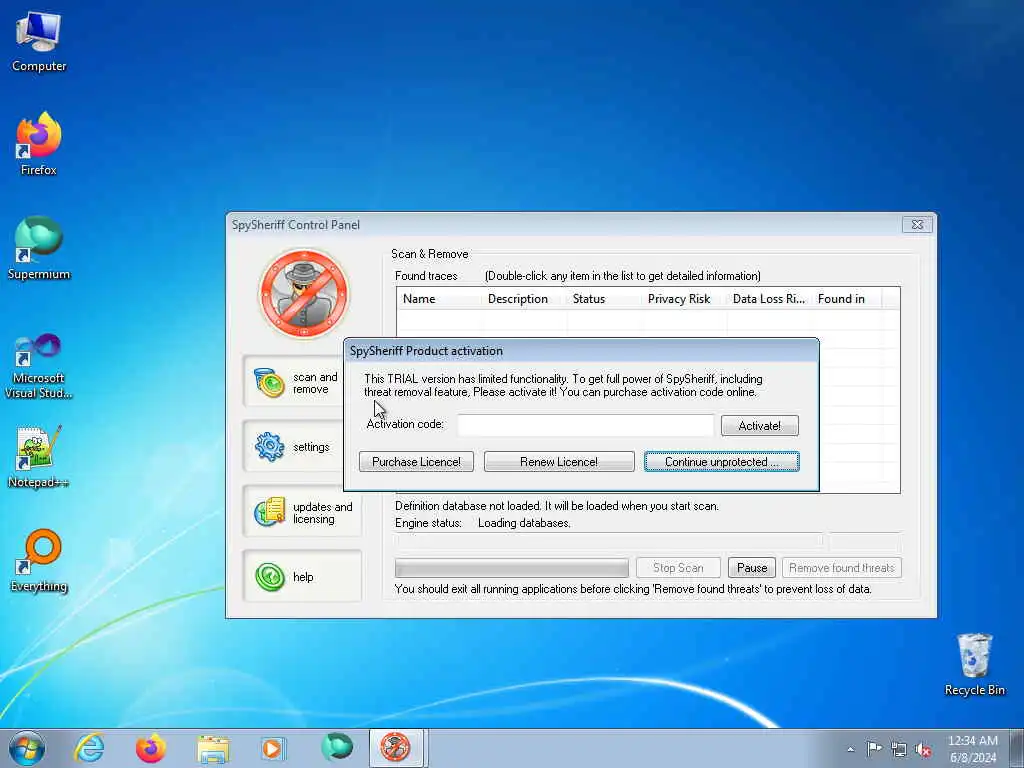Show hidden system tray icons arrow
Viewport: 1024px width, 768px height.
click(x=850, y=750)
